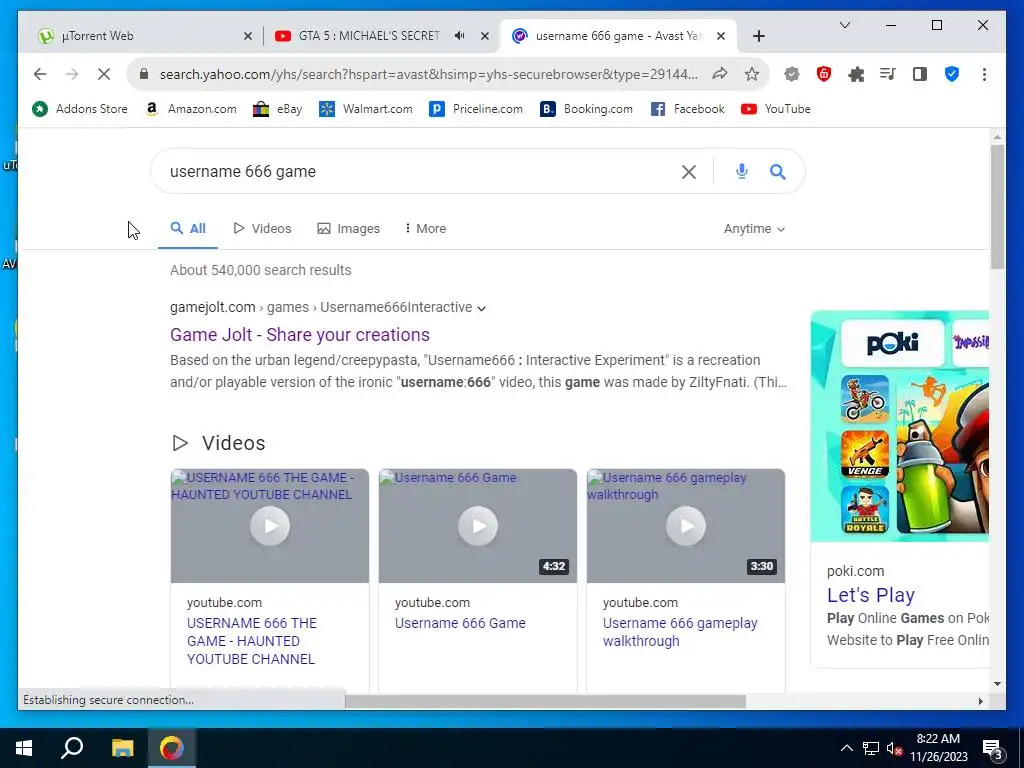This screenshot has width=1024, height=768.
Task: Open the network tray icon
Action: [x=871, y=748]
